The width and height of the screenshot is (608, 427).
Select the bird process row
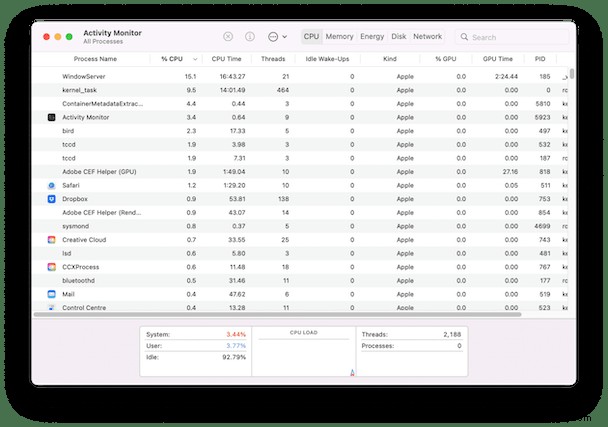(x=301, y=131)
